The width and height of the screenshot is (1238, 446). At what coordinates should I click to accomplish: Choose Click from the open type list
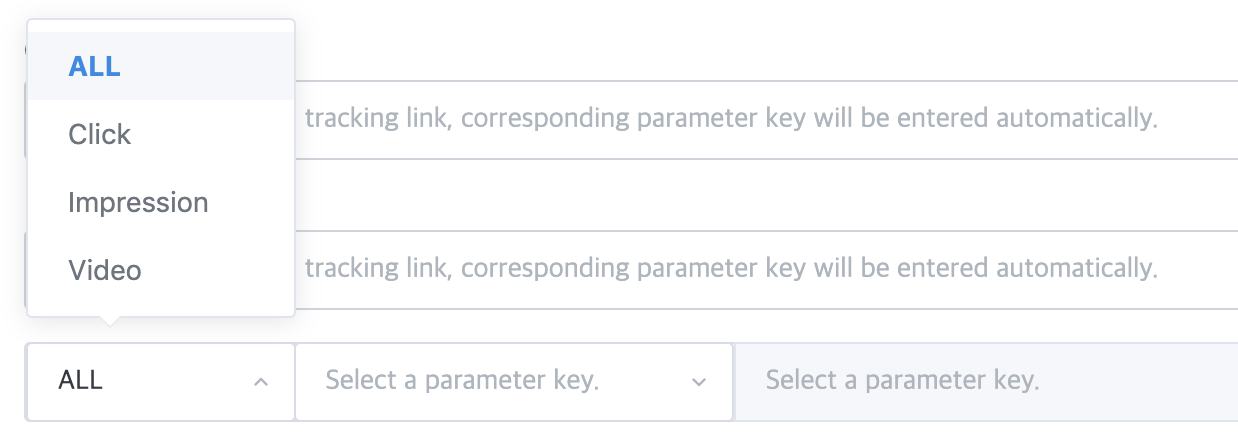pos(100,134)
